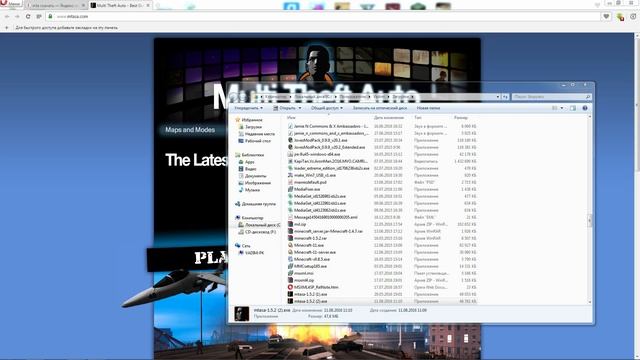Screen dimensions: 640x360
Task: Click the Minecraft-11.exe file icon
Action: coord(290,245)
